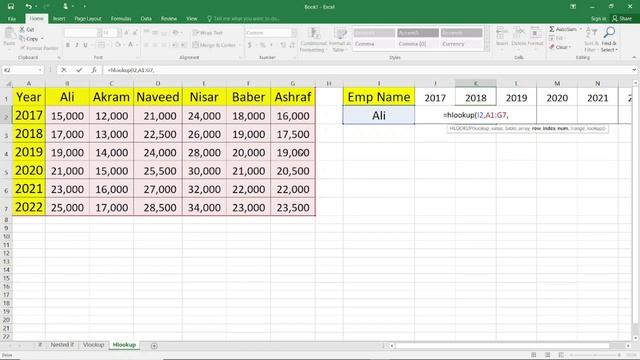This screenshot has height=360, width=640.
Task: Apply Format Painter
Action: [39, 48]
